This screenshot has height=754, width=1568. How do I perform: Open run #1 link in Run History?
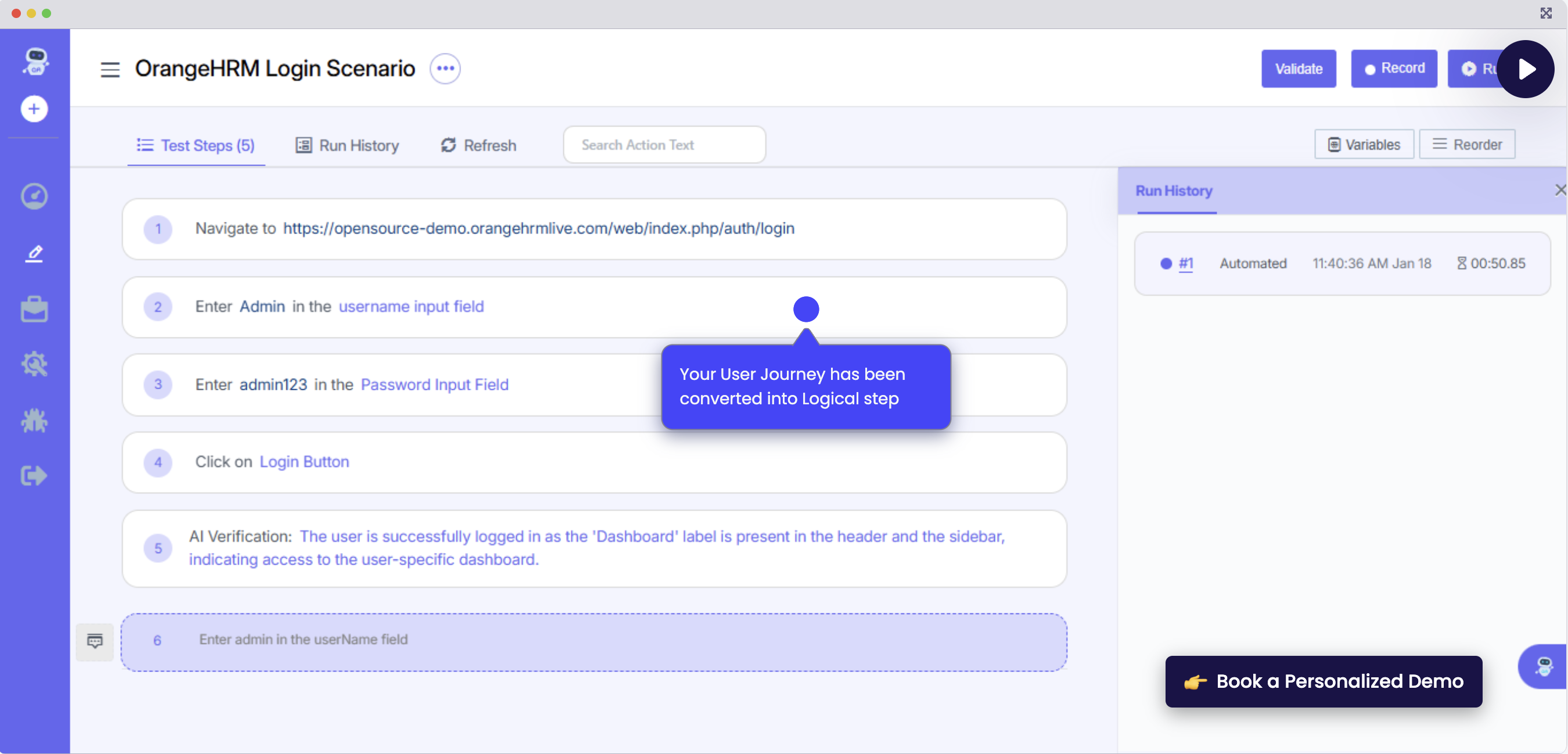[1185, 263]
